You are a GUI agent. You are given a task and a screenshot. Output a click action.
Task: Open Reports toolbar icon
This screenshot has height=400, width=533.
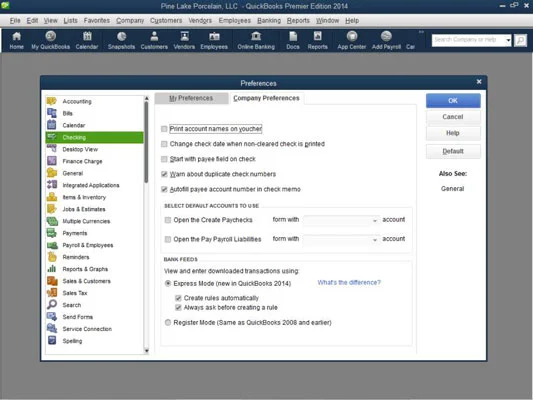tap(317, 40)
